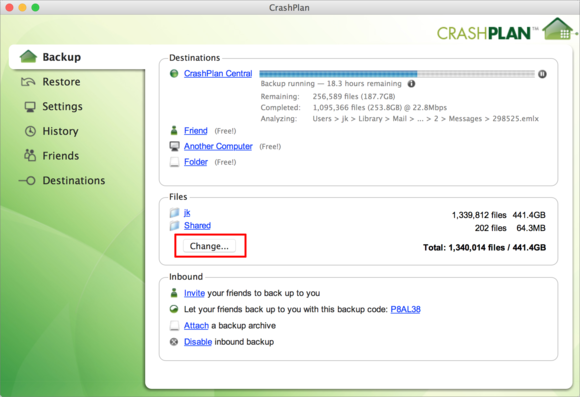Viewport: 580px width, 397px height.
Task: Click the folder icon beside Shared
Action: click(174, 225)
